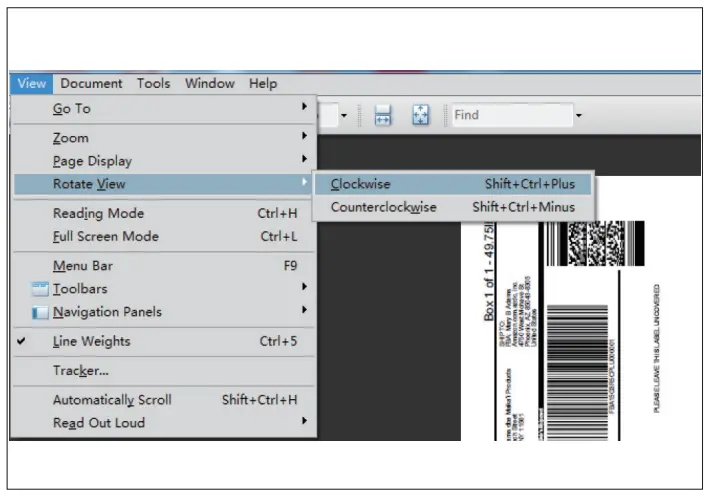The height and width of the screenshot is (499, 714).
Task: Open the Toolbars submenu
Action: click(x=164, y=289)
